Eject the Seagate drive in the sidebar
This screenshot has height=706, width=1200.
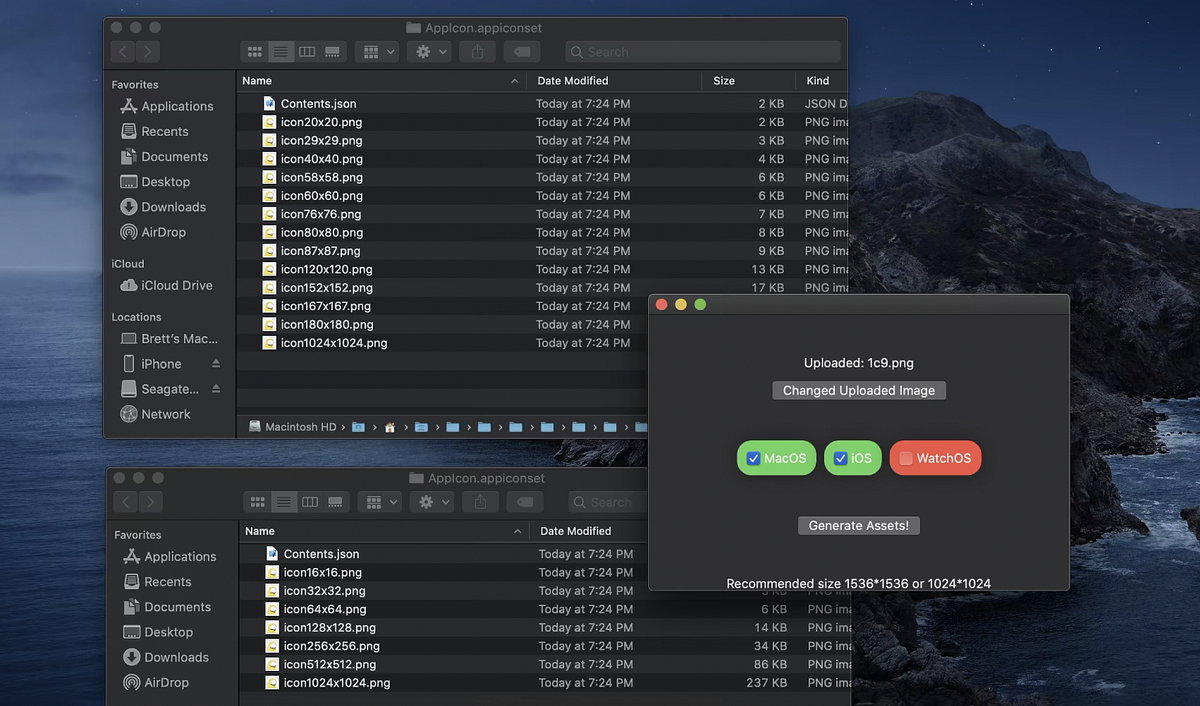213,389
